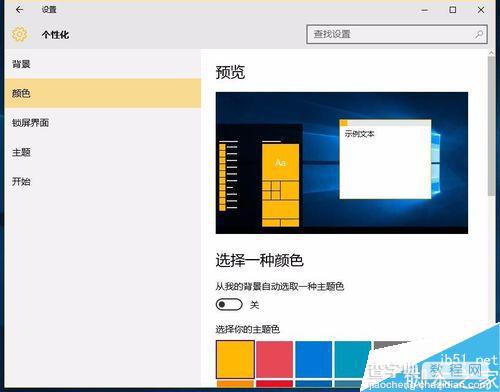Click 示例文本 in preview window
Image resolution: width=500 pixels, height=392 pixels.
coord(359,134)
